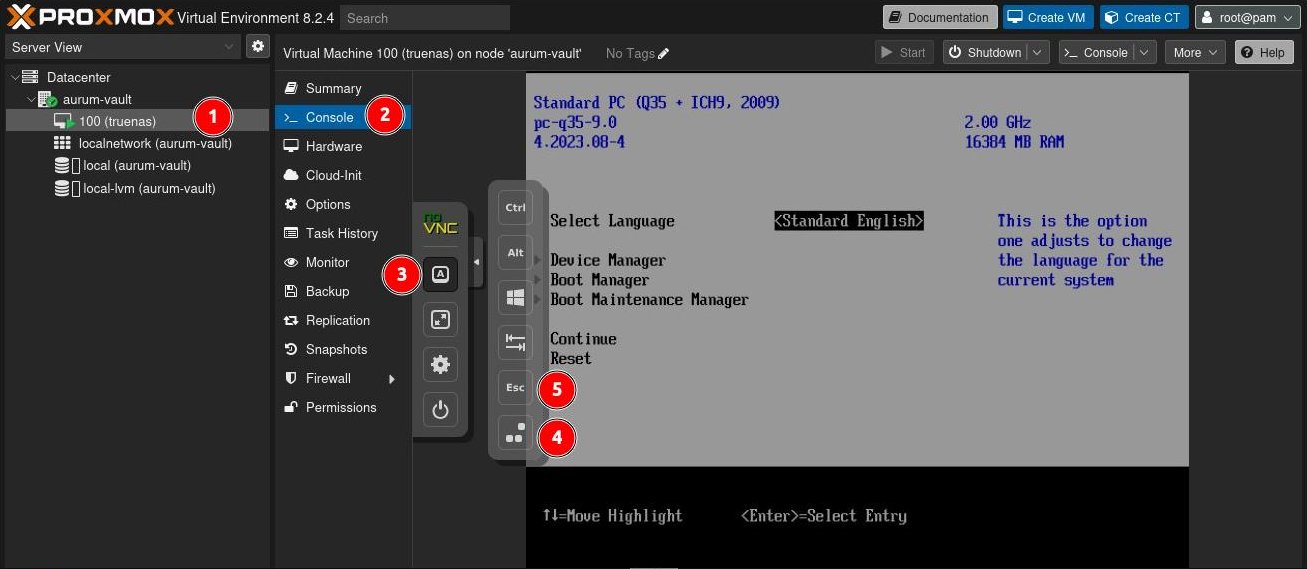1307x569 pixels.
Task: Click the Start button
Action: (x=904, y=52)
